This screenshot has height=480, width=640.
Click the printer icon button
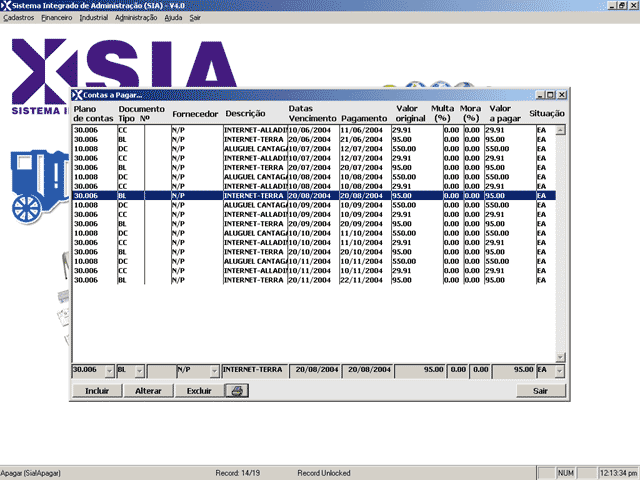point(236,391)
